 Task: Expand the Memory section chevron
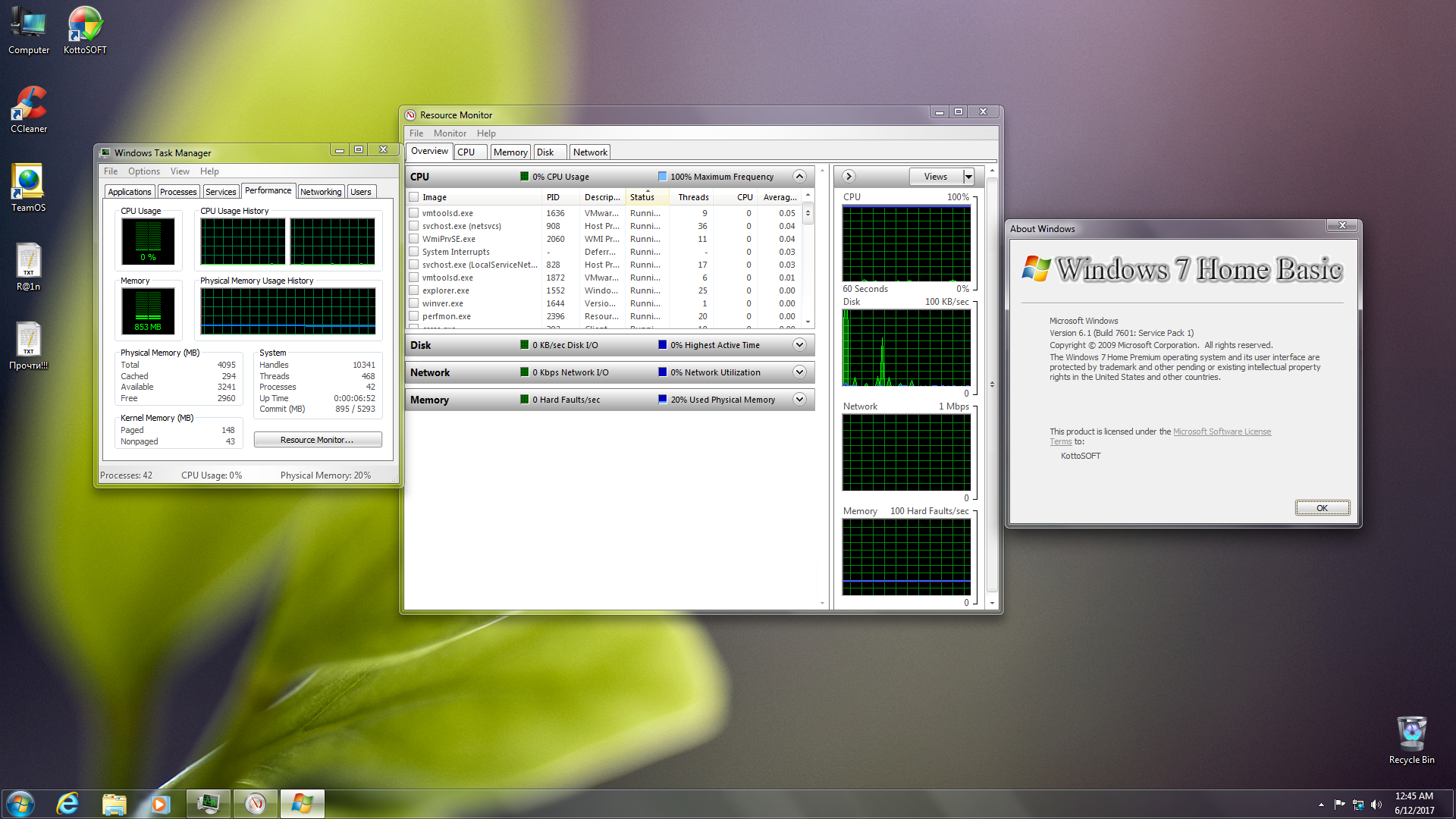coord(799,400)
